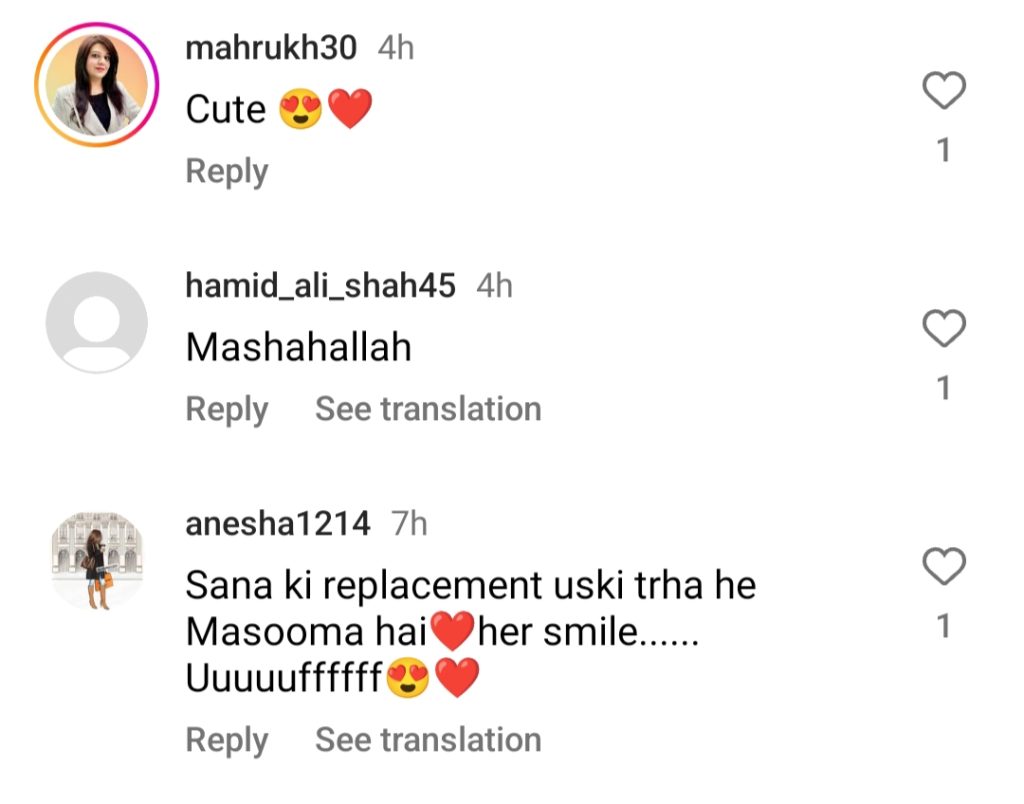View like count on mahrukh30's comment
Image resolution: width=1024 pixels, height=804 pixels.
[943, 150]
